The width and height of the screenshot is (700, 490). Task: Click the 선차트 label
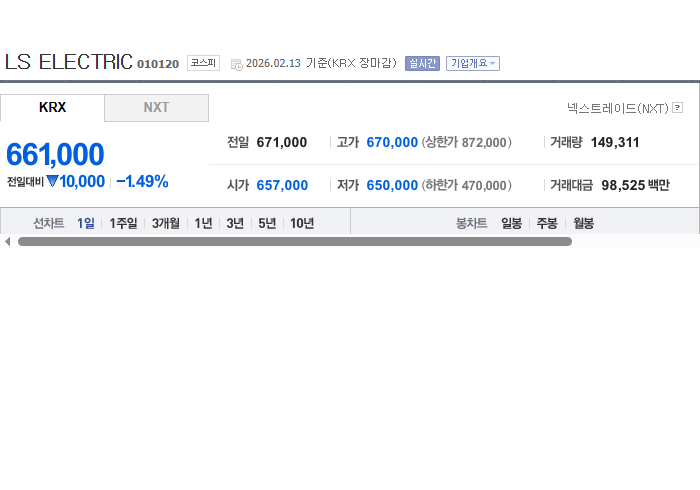(x=49, y=223)
